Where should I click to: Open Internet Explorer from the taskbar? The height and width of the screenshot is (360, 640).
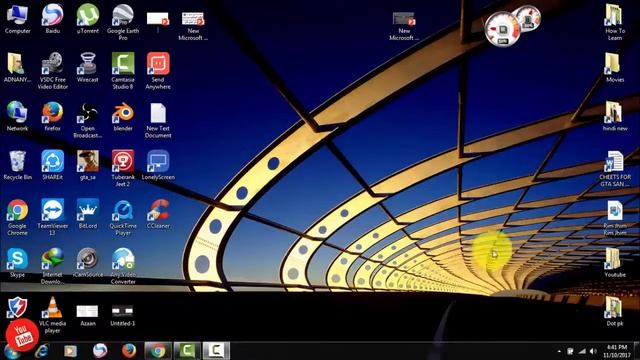pyautogui.click(x=42, y=351)
